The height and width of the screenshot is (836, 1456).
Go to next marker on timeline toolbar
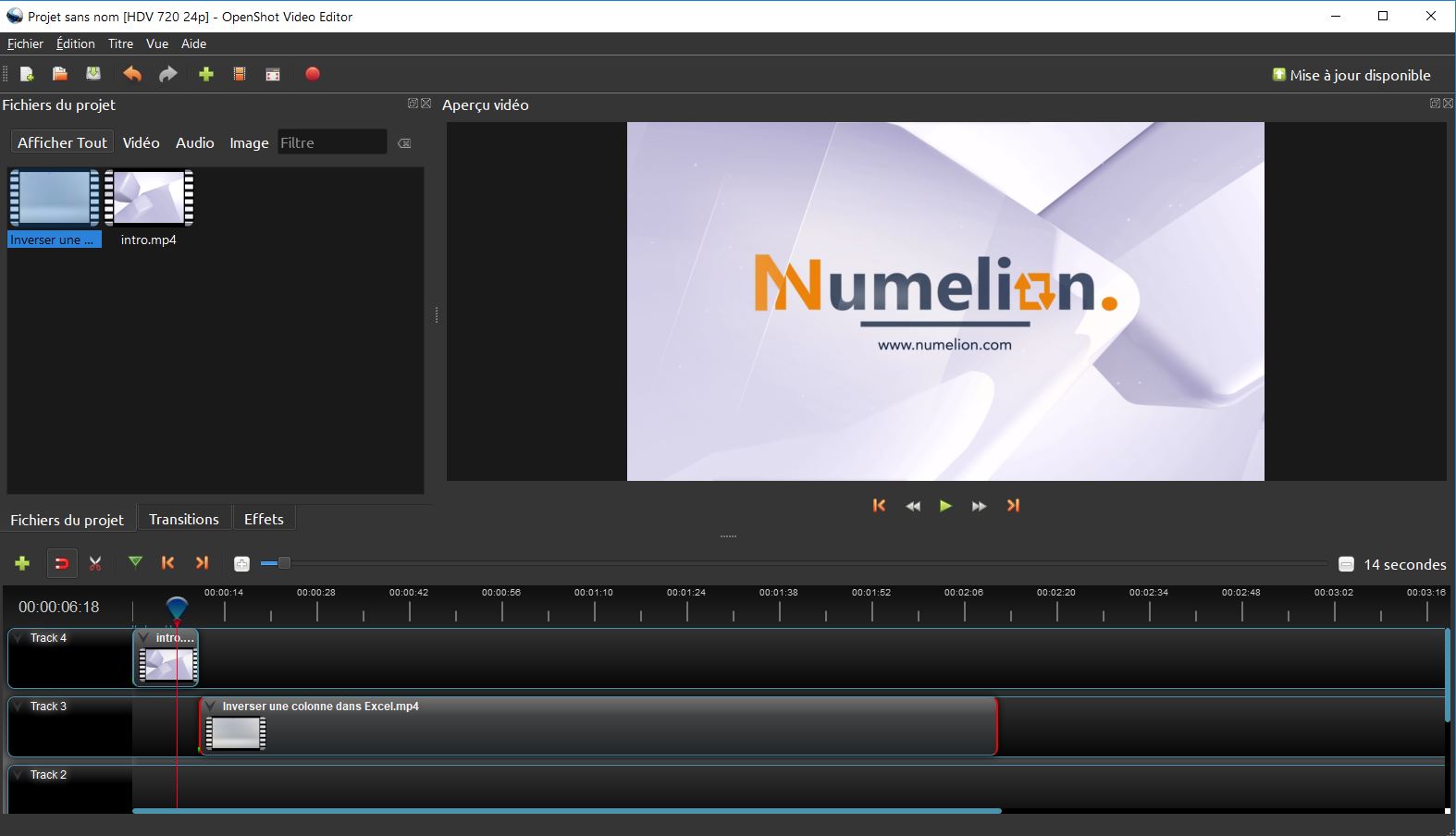pos(202,562)
